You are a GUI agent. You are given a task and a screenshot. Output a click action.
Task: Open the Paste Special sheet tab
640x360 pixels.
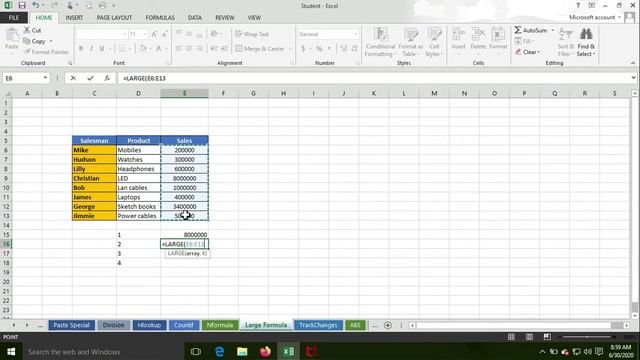click(x=71, y=325)
